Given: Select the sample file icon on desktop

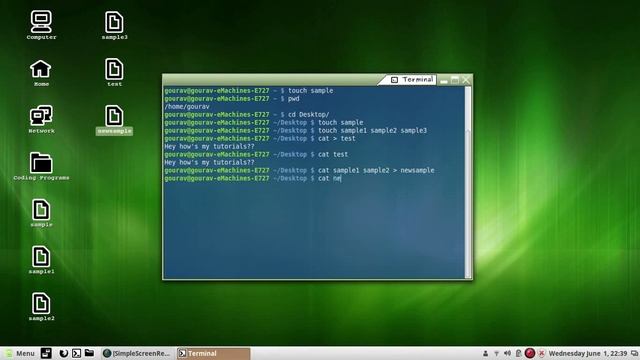Looking at the screenshot, I should [41, 213].
